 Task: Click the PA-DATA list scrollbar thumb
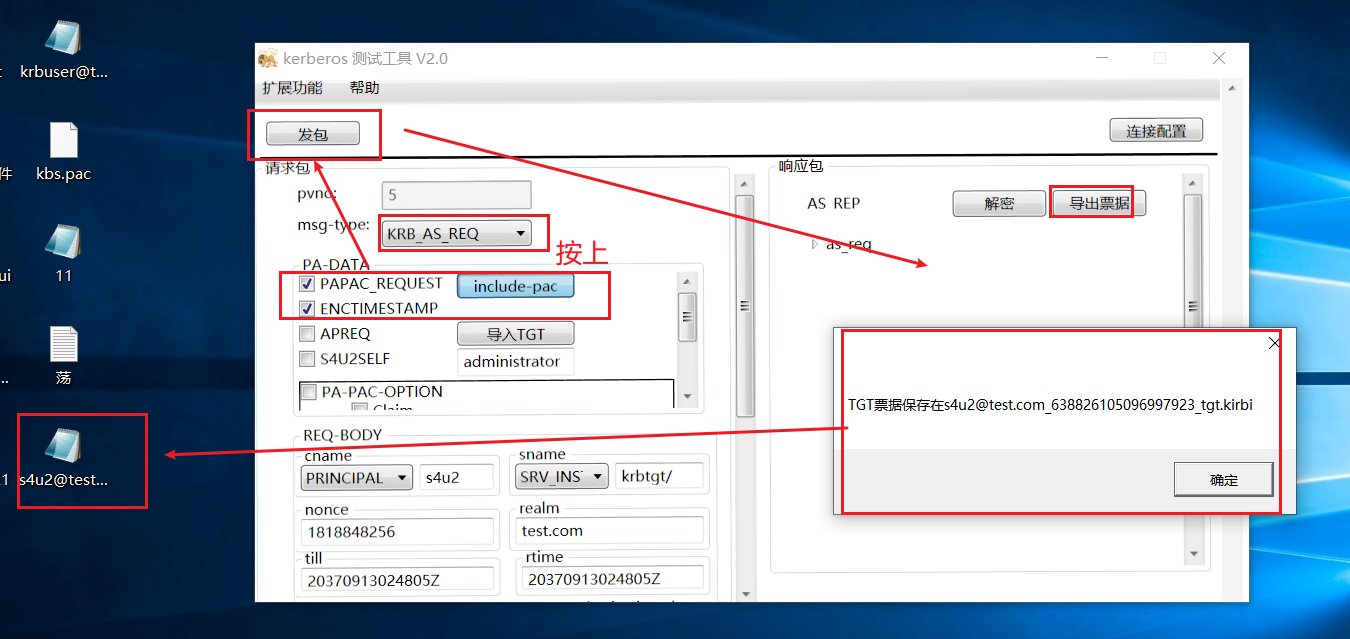pos(687,317)
